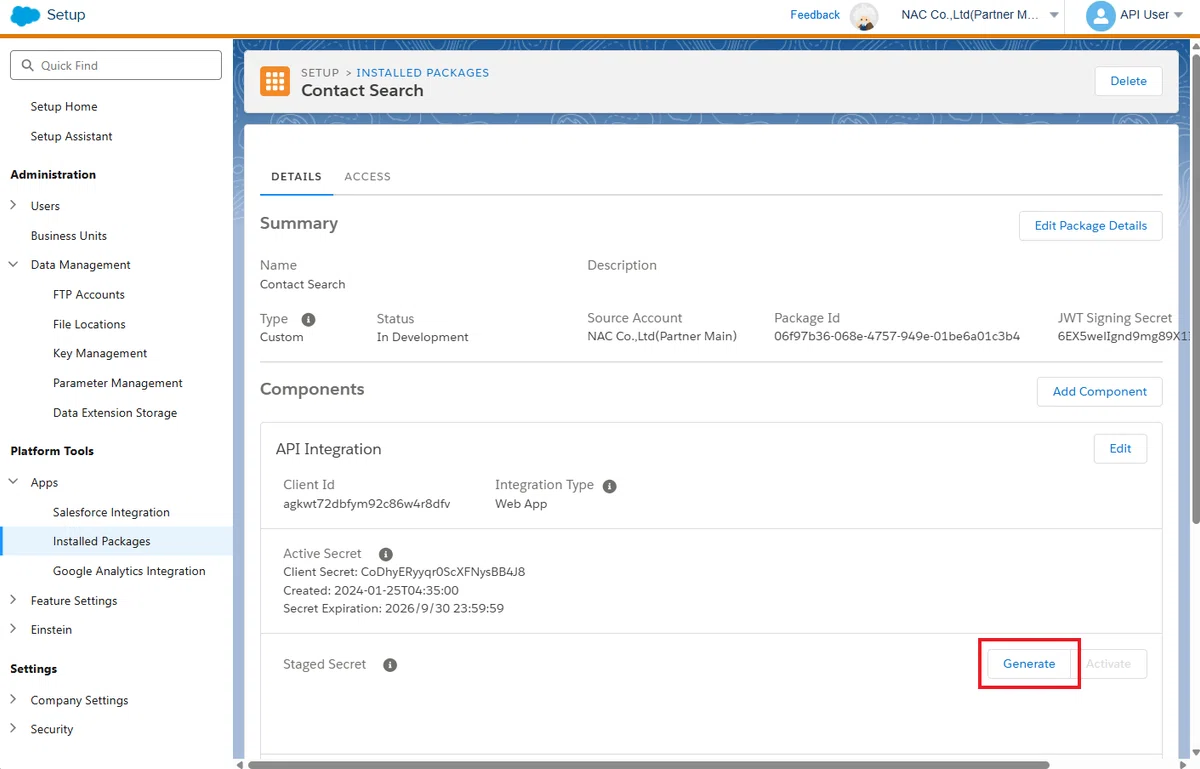Collapse the Data Management section

(13, 265)
